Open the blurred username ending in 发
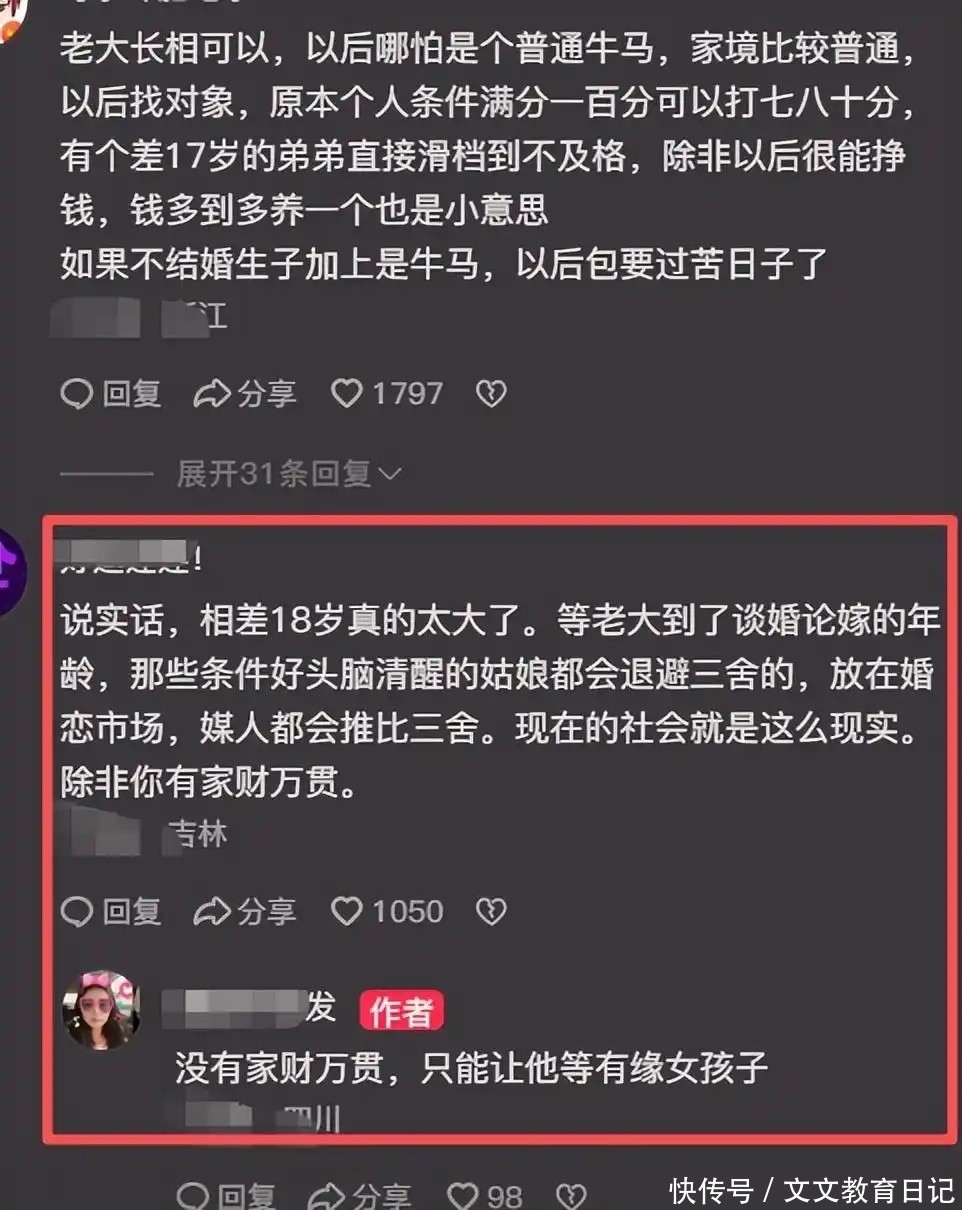This screenshot has height=1210, width=962. 249,1008
